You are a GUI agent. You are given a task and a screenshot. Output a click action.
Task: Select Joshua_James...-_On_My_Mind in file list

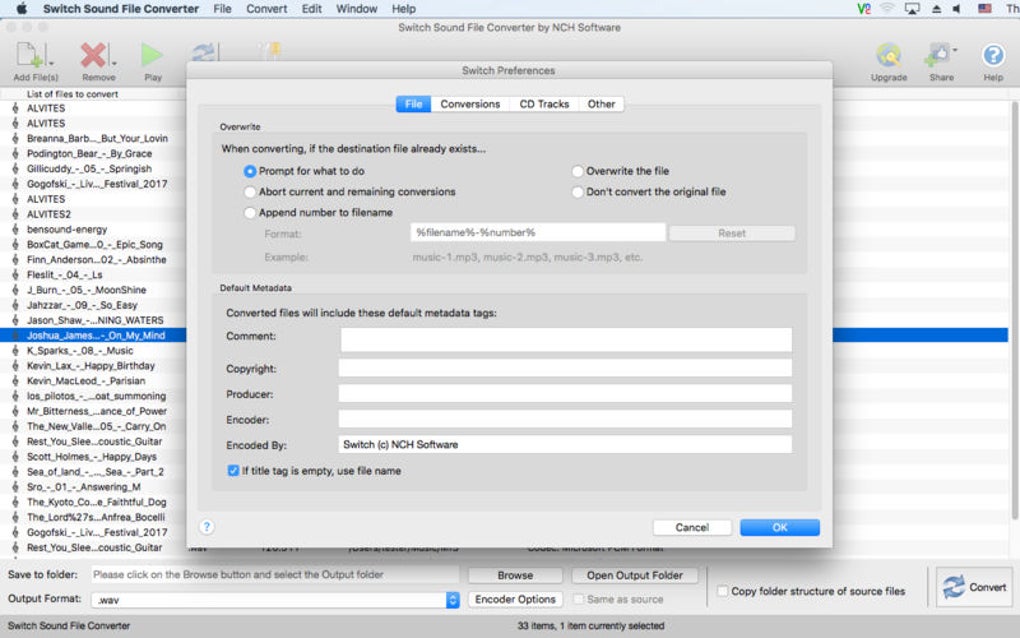tap(96, 336)
